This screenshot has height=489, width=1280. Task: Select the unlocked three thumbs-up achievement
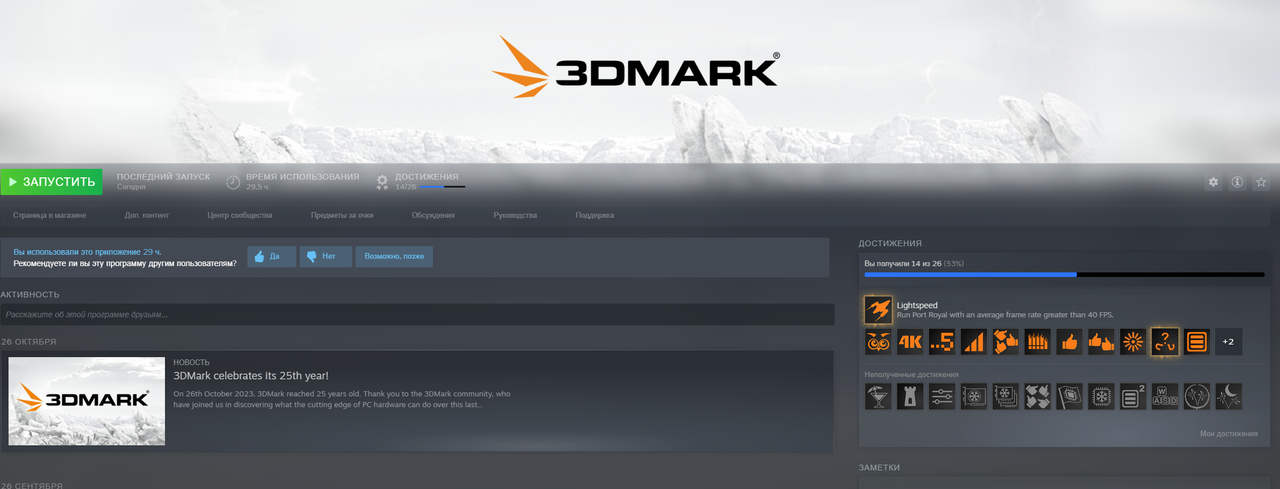click(x=1006, y=342)
